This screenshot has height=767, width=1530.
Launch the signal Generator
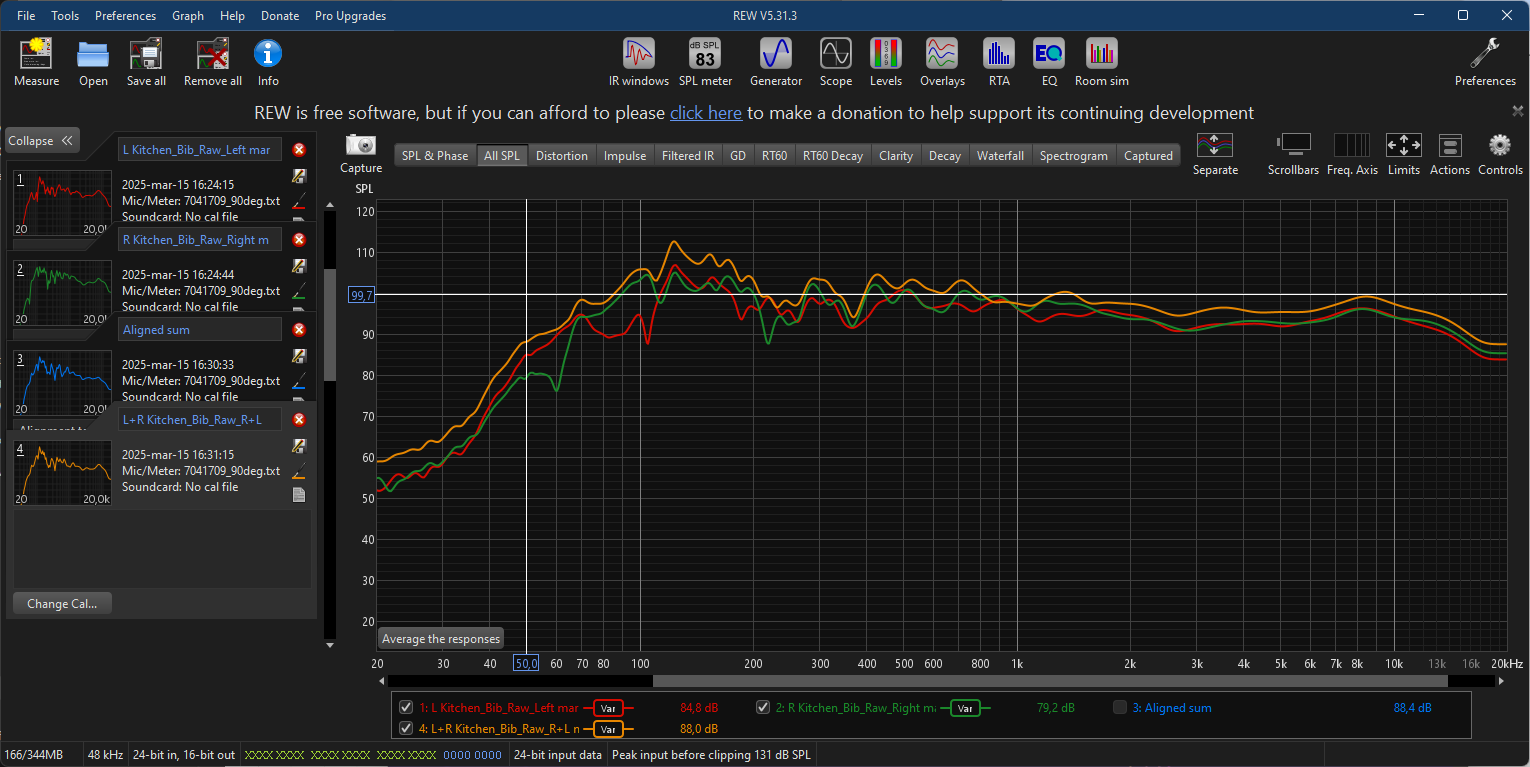point(776,62)
